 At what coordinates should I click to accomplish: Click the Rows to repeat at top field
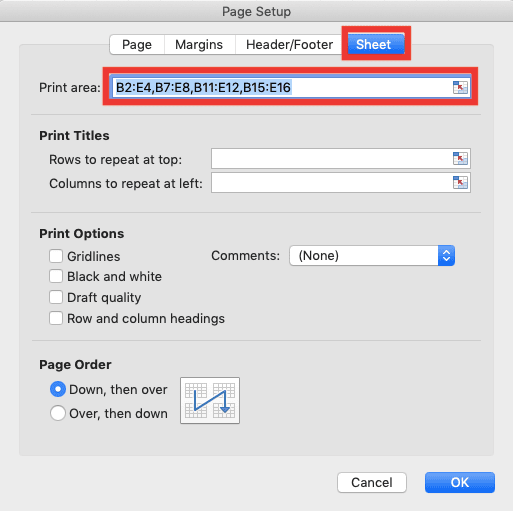pyautogui.click(x=341, y=159)
